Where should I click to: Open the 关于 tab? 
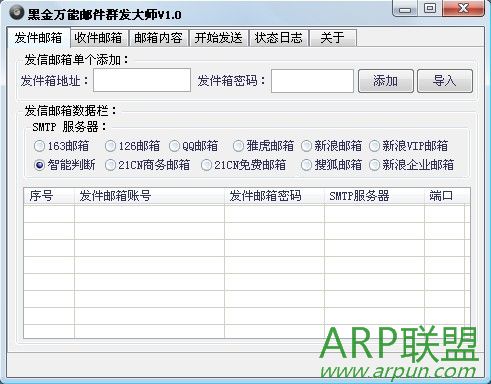tap(333, 38)
